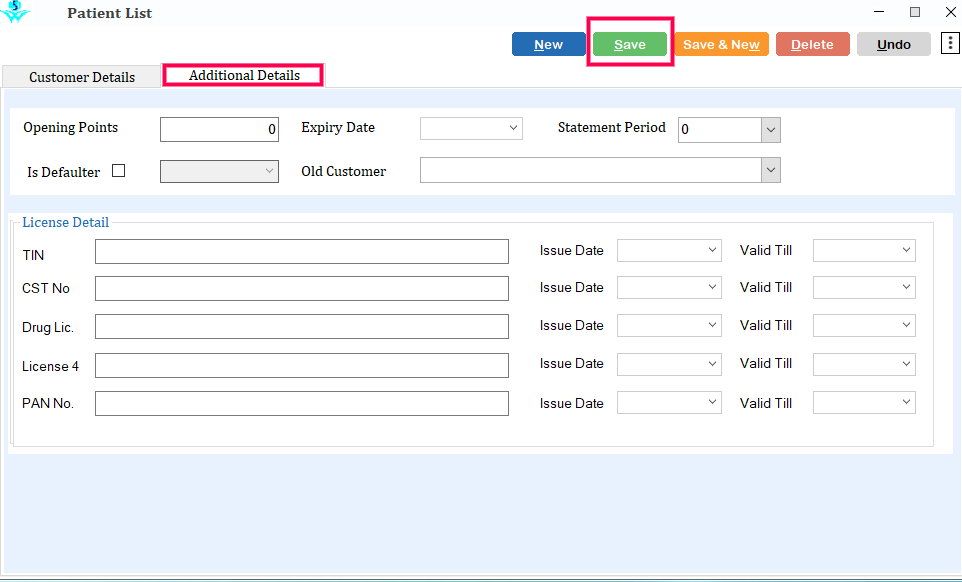Undo changes with the Undo button
The image size is (962, 582).
(x=893, y=44)
